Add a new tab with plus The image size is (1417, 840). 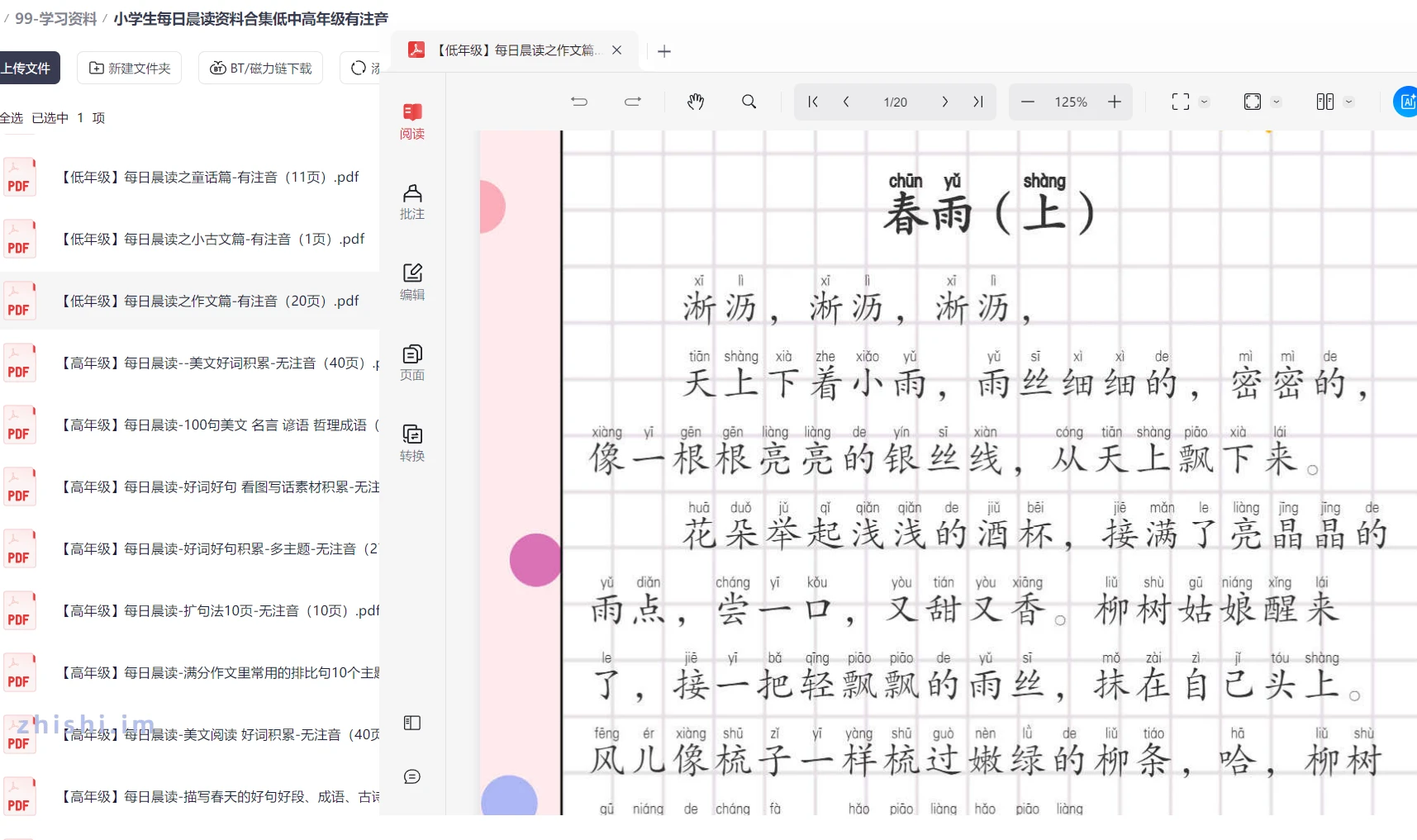point(664,51)
